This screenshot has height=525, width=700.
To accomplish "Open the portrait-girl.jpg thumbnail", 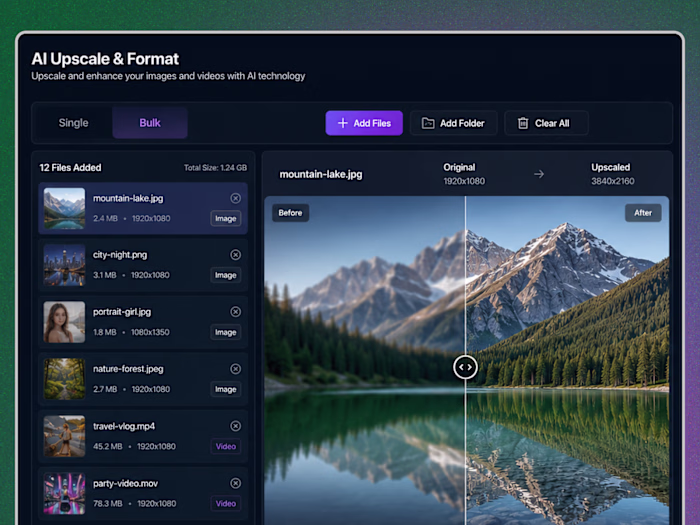I will pos(64,322).
